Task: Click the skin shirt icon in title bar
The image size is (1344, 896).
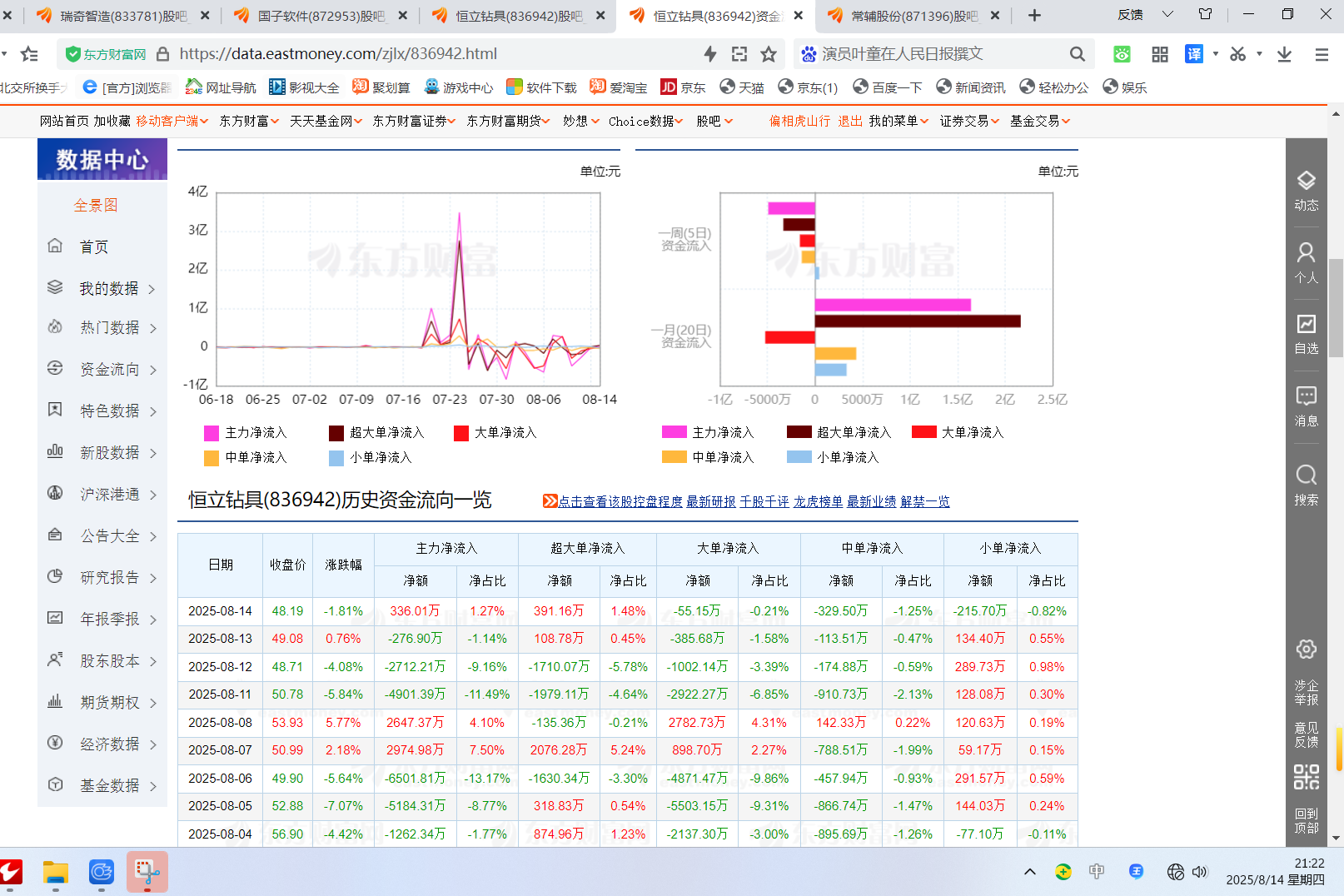Action: (x=1205, y=14)
